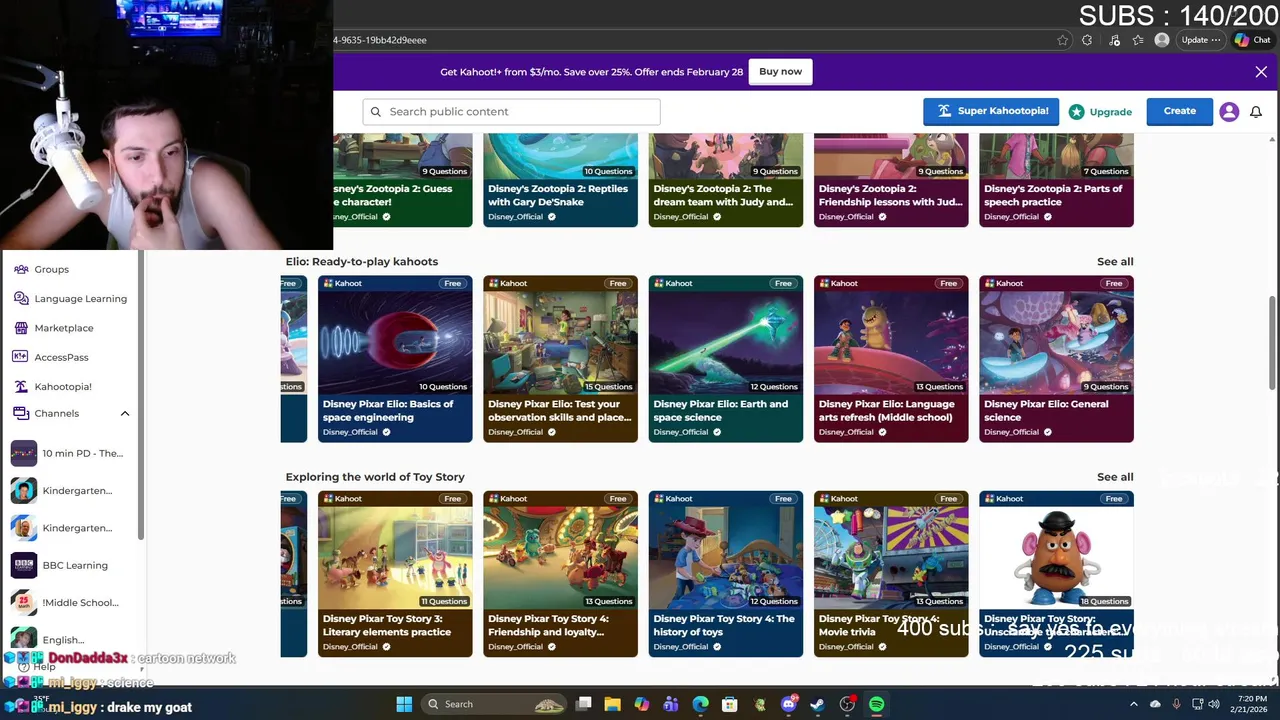Open Steam from the taskbar
The height and width of the screenshot is (720, 1280).
tap(817, 704)
